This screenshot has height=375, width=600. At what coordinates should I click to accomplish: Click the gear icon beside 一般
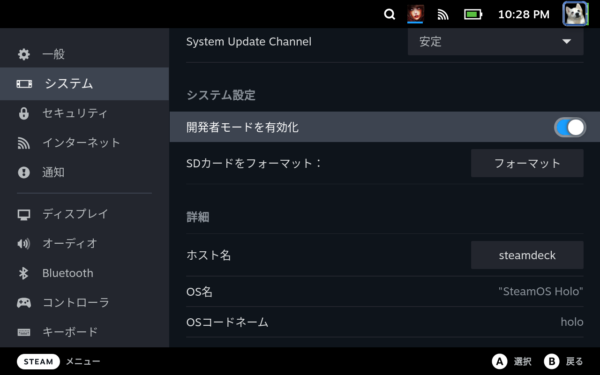24,54
